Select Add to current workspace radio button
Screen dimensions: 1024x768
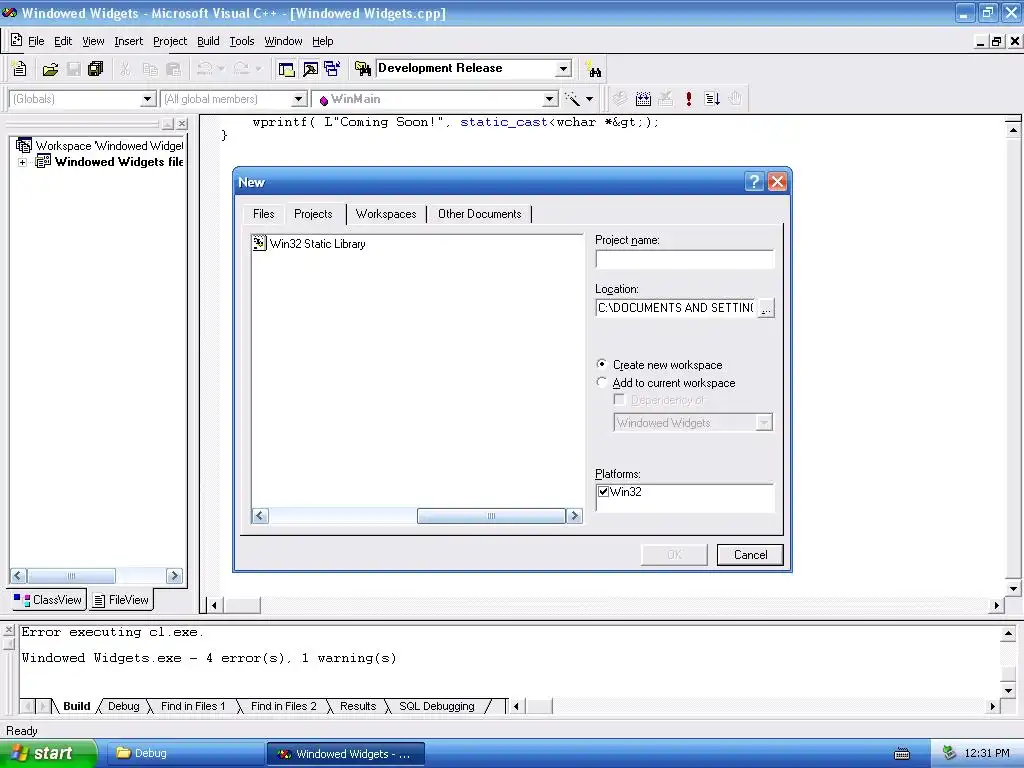pos(601,382)
